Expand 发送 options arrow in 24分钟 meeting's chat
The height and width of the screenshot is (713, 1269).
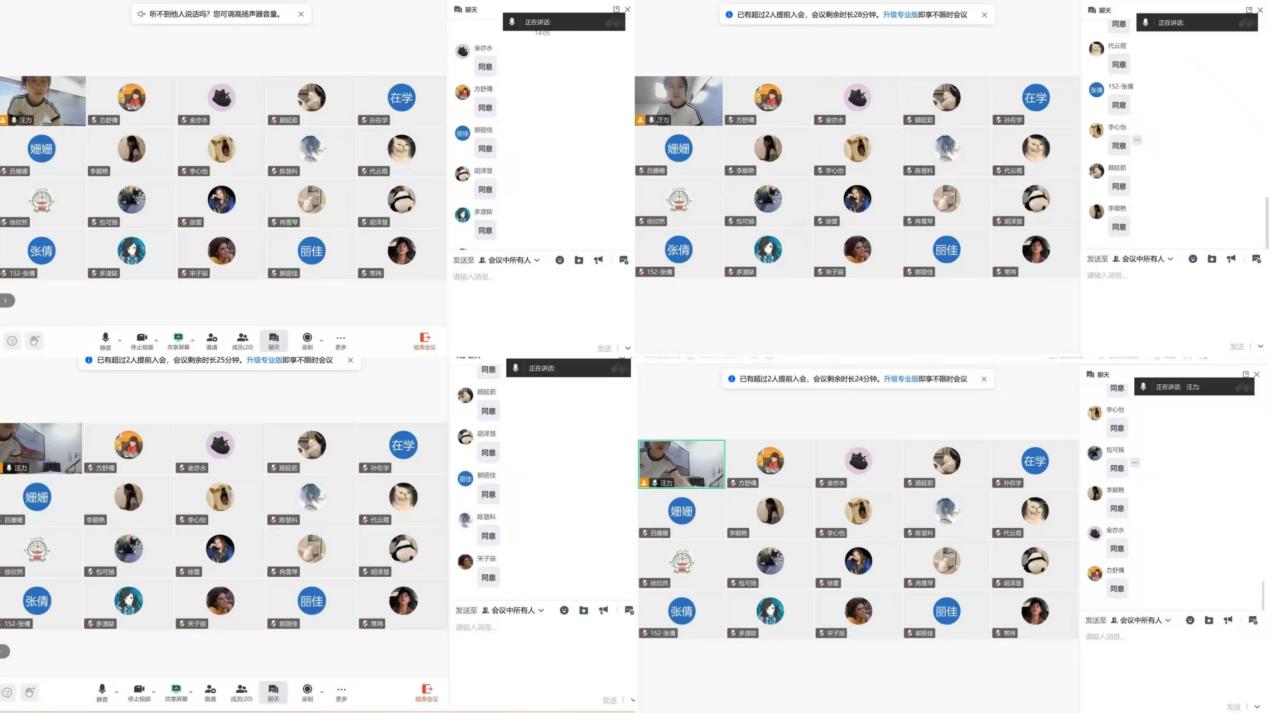(1260, 708)
